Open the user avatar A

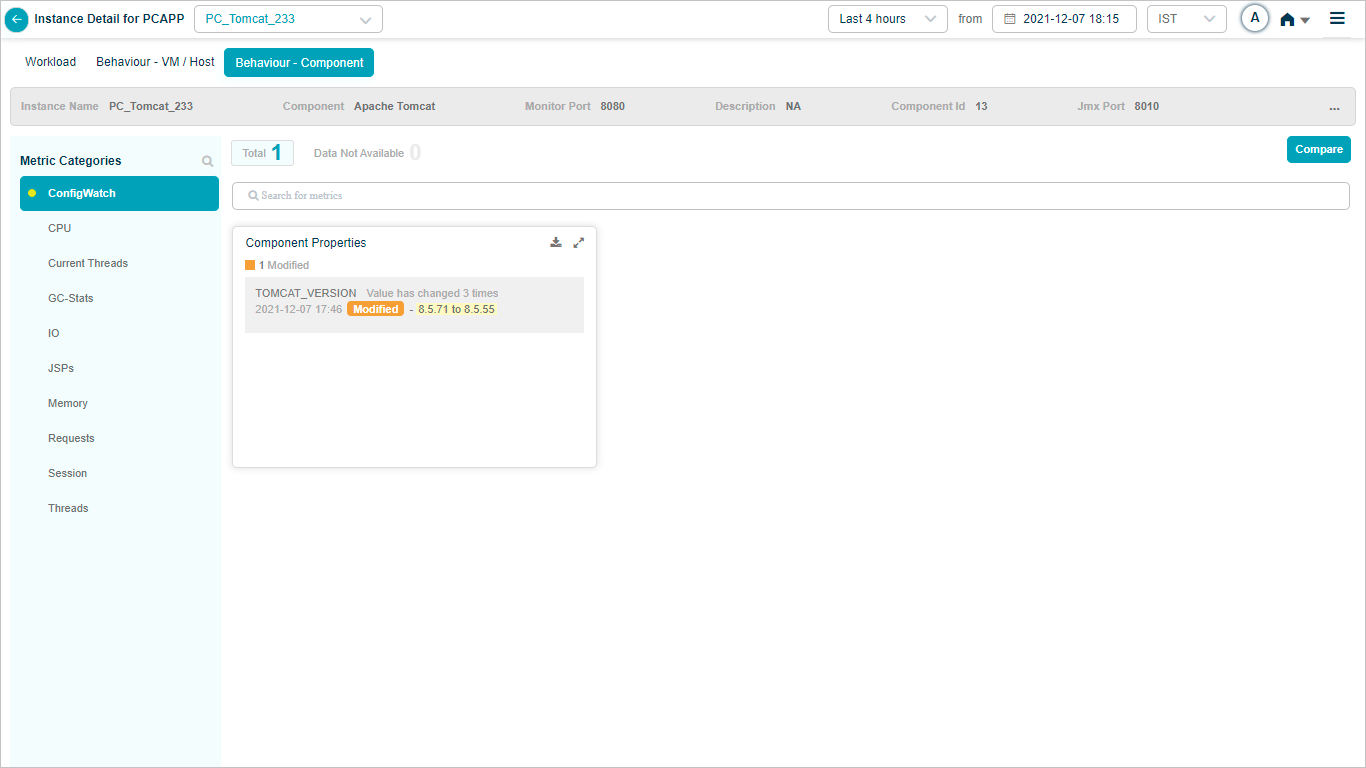(x=1255, y=18)
